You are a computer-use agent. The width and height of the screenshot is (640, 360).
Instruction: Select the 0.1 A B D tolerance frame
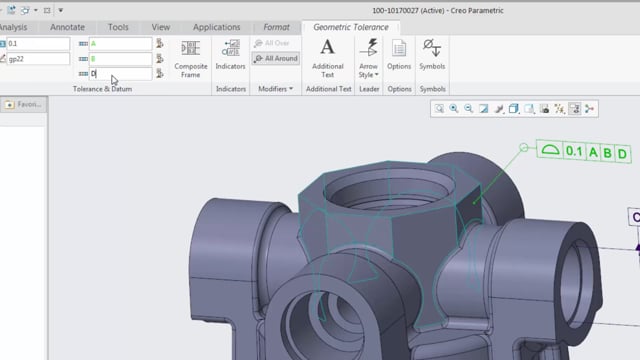coord(584,152)
